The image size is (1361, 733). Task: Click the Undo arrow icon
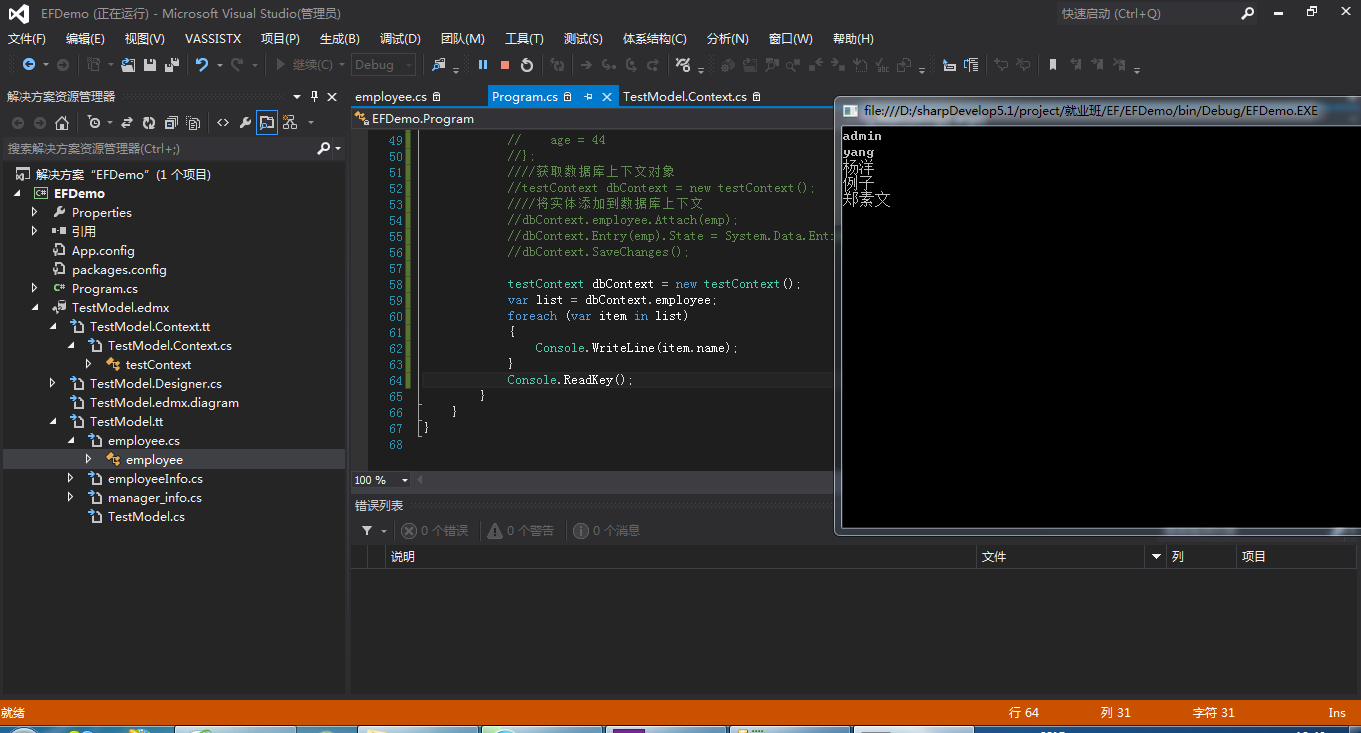click(202, 65)
